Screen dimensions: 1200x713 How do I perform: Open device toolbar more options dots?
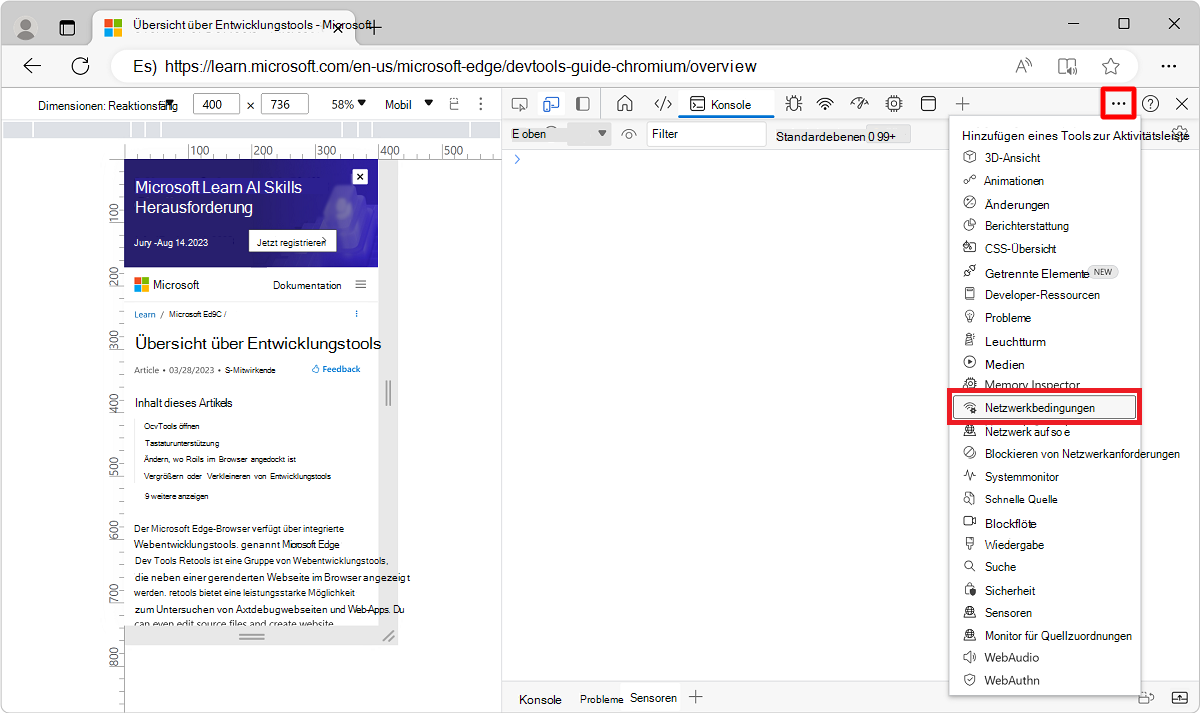482,104
